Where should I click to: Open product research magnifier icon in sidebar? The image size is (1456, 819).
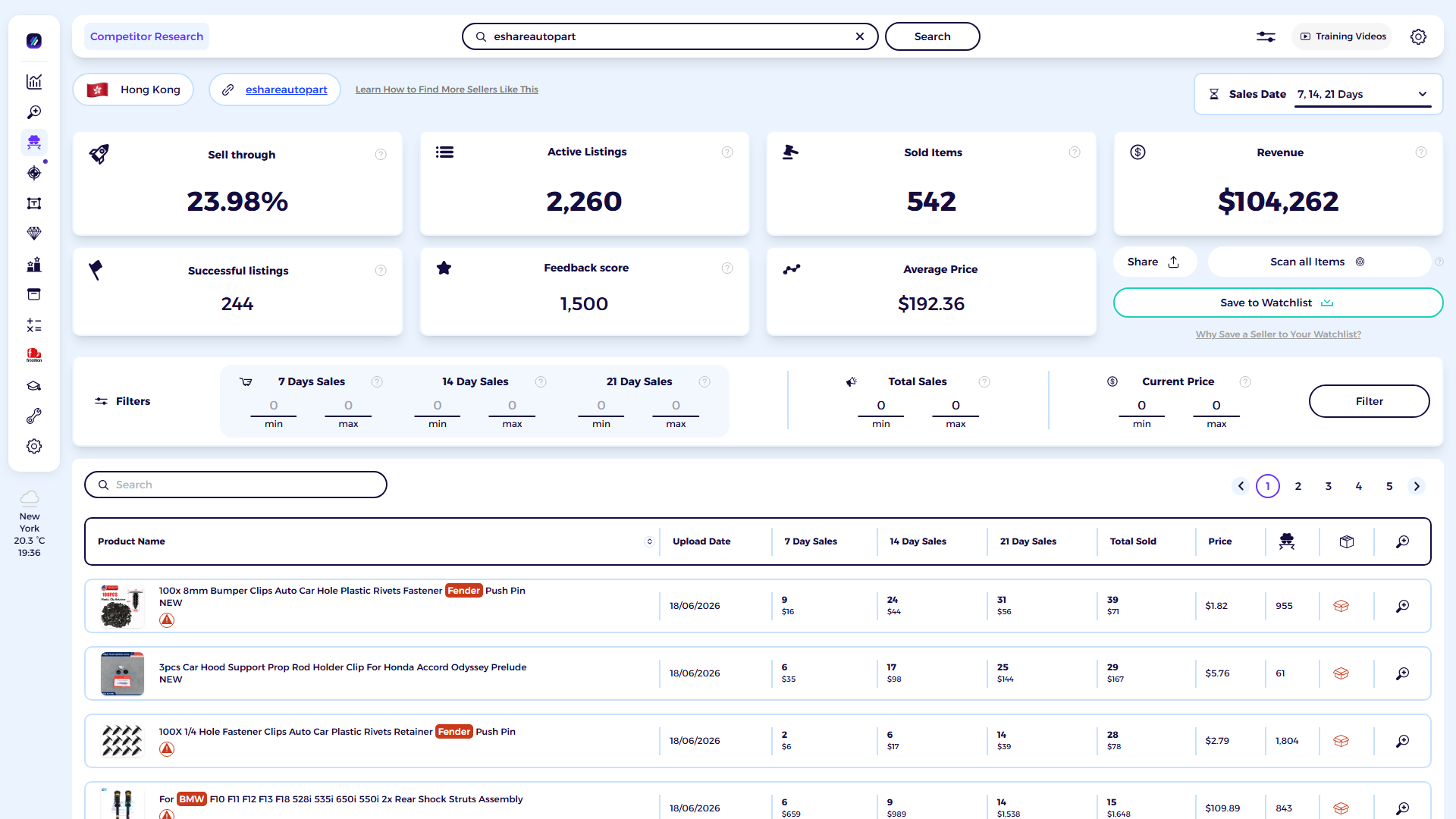(x=34, y=112)
